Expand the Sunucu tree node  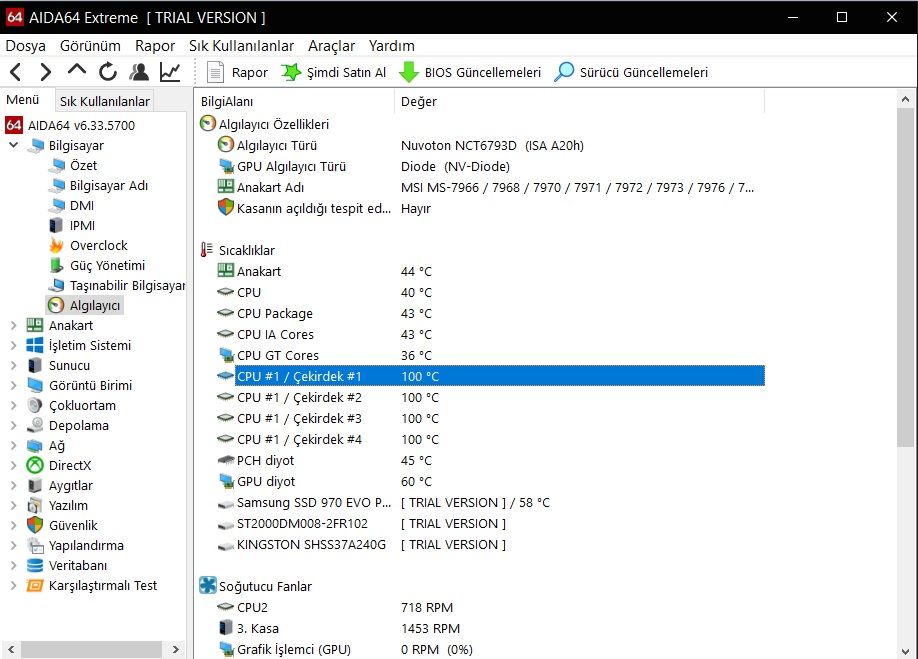coord(13,365)
